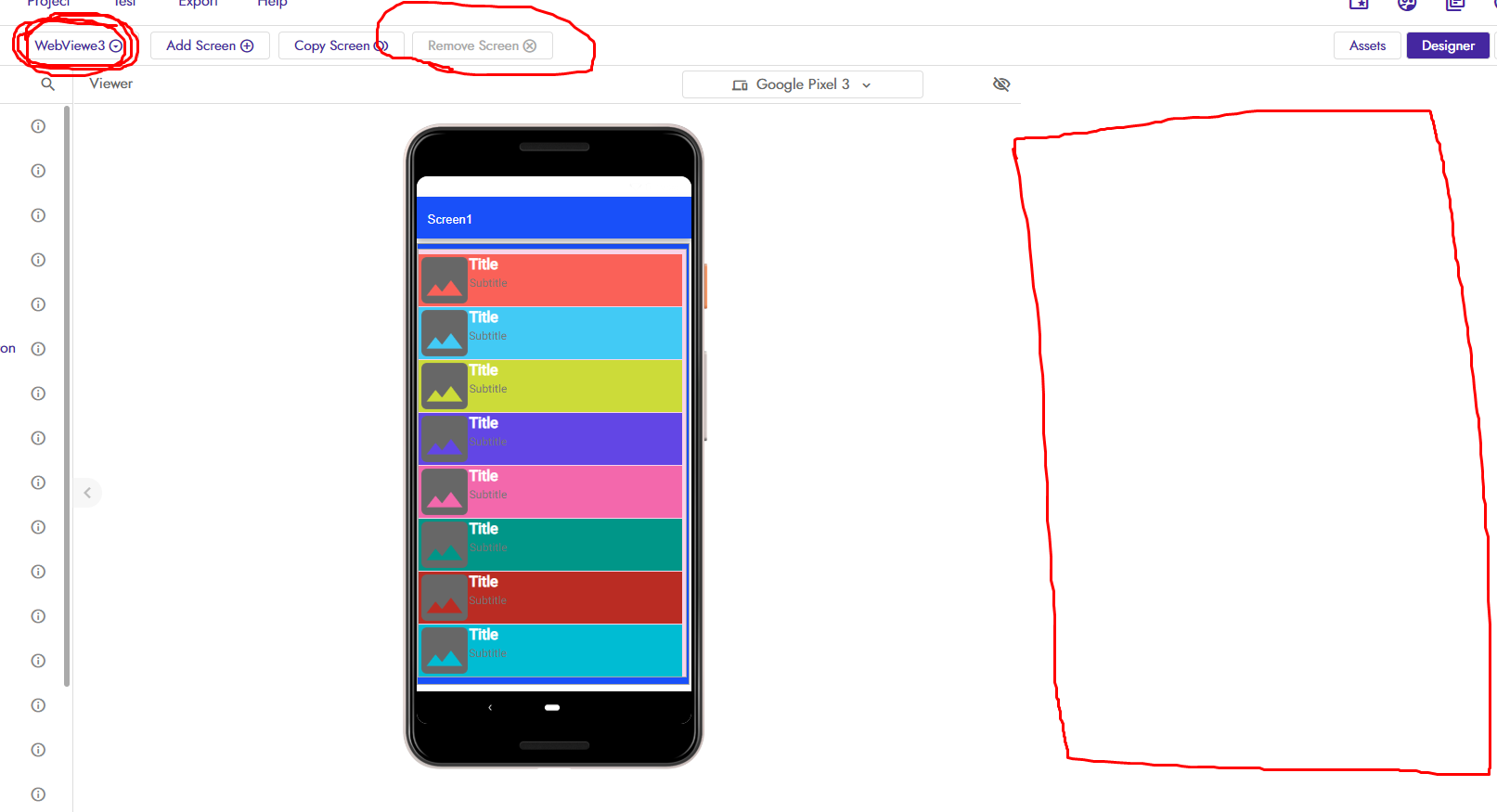Collapse the palette with the left chevron
The height and width of the screenshot is (812, 1497).
click(87, 493)
